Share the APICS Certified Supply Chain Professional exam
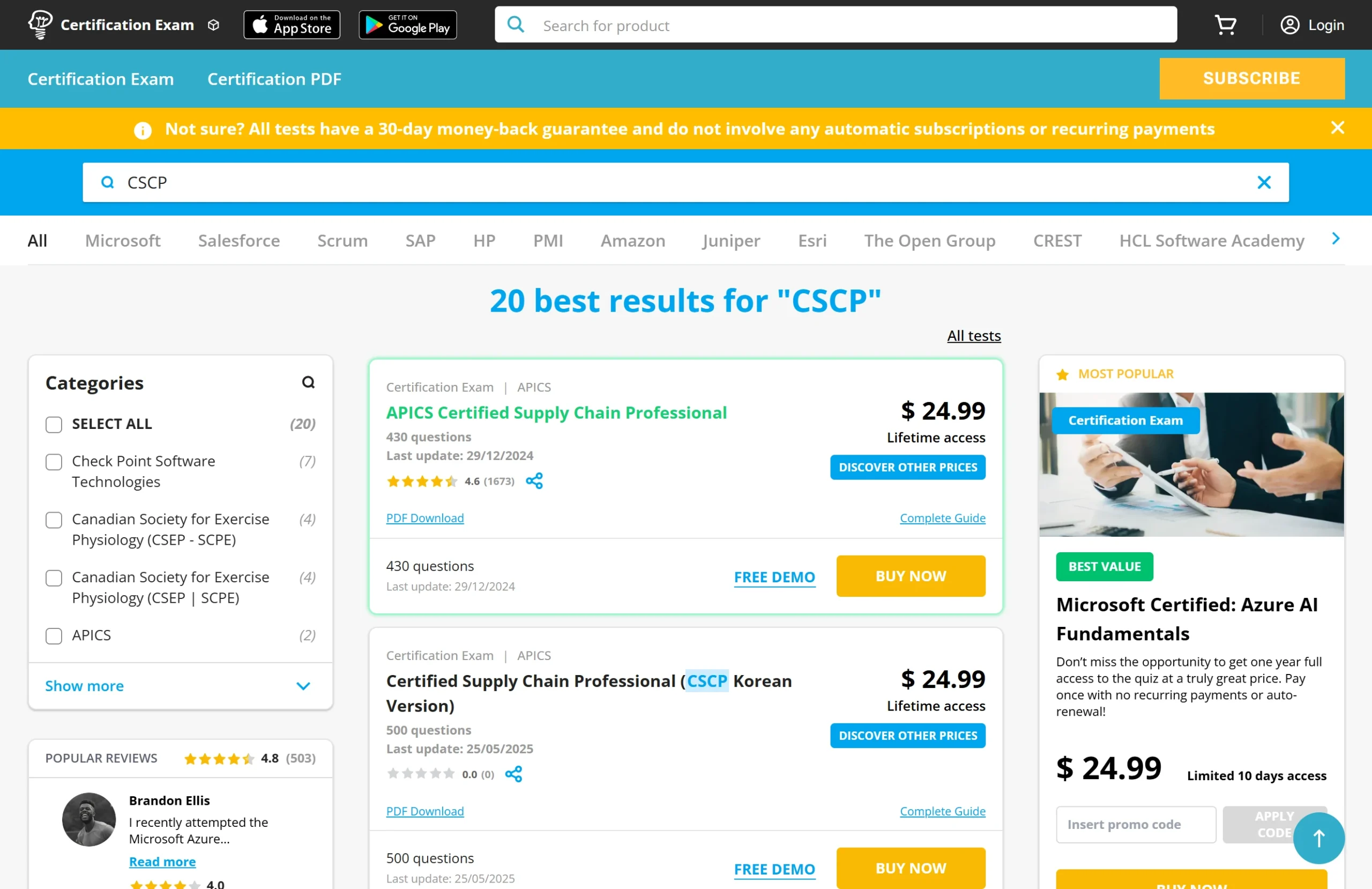The image size is (1372, 889). point(534,480)
